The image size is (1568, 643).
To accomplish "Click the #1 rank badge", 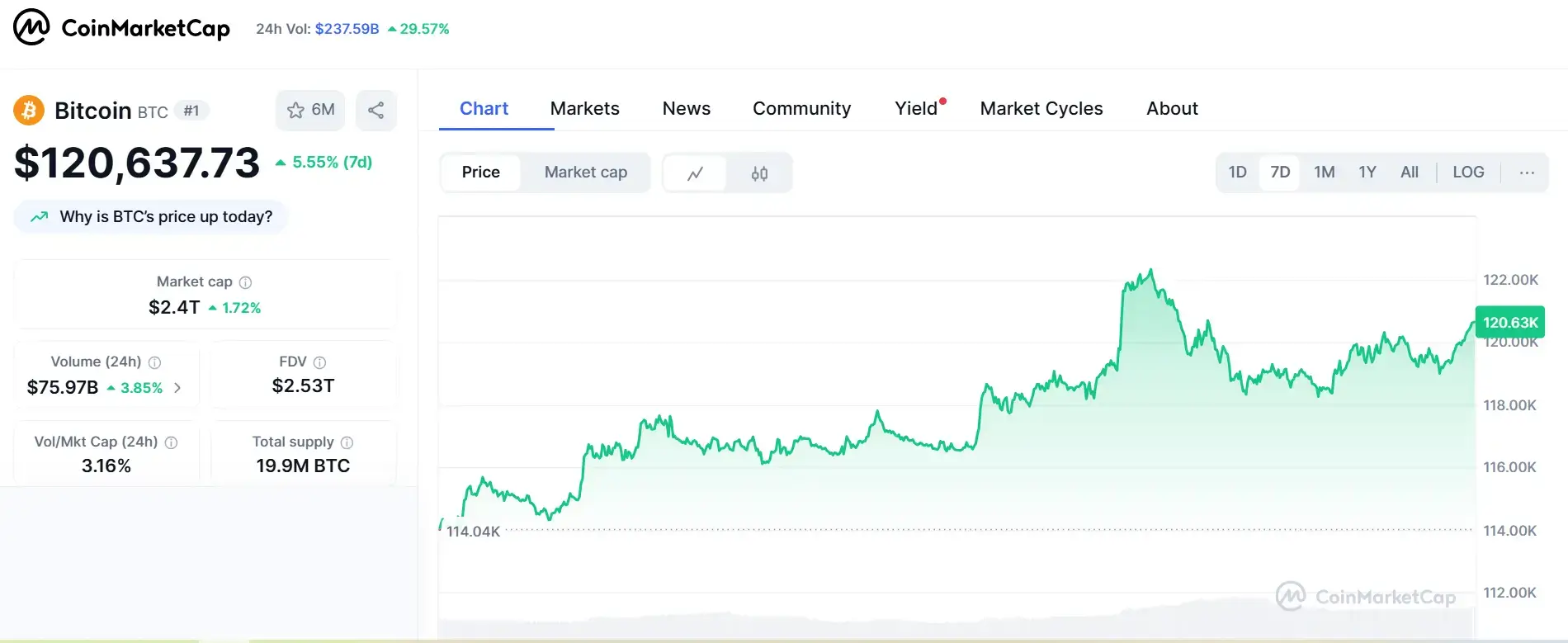I will pos(191,111).
